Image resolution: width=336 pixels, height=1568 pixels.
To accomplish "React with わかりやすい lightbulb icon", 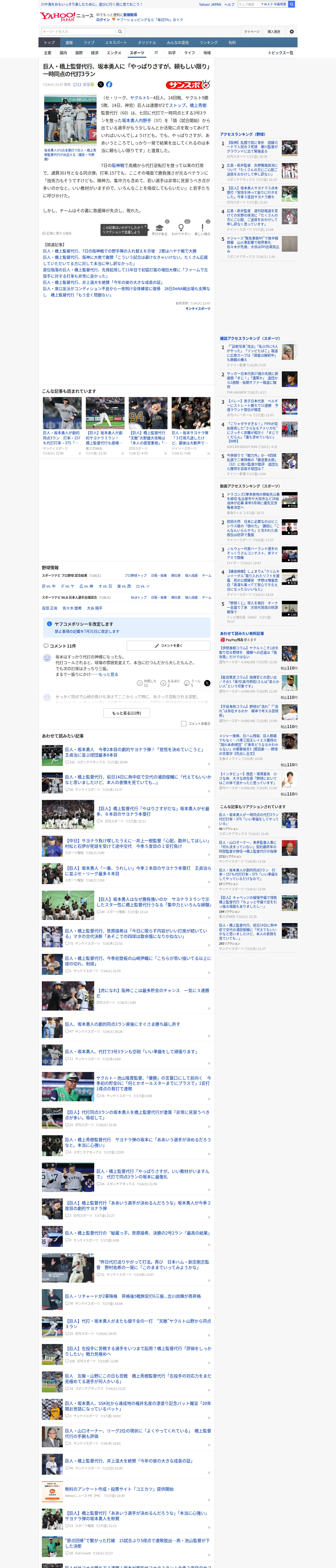I will 181,228.
